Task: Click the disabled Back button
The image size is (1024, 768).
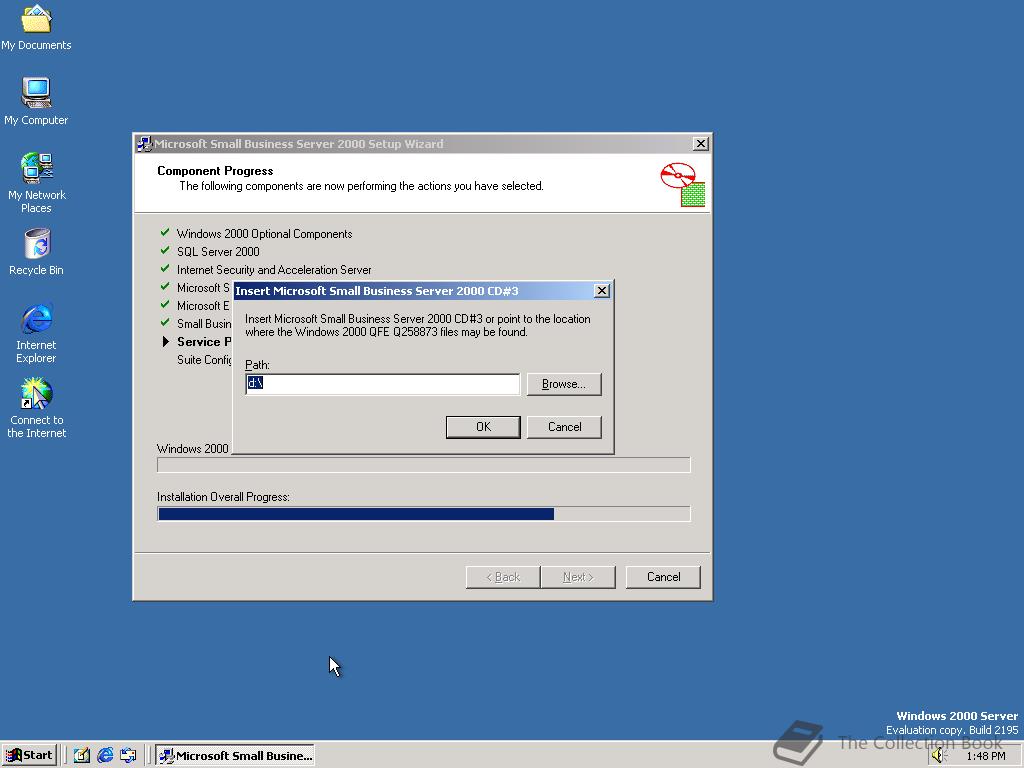Action: click(503, 577)
